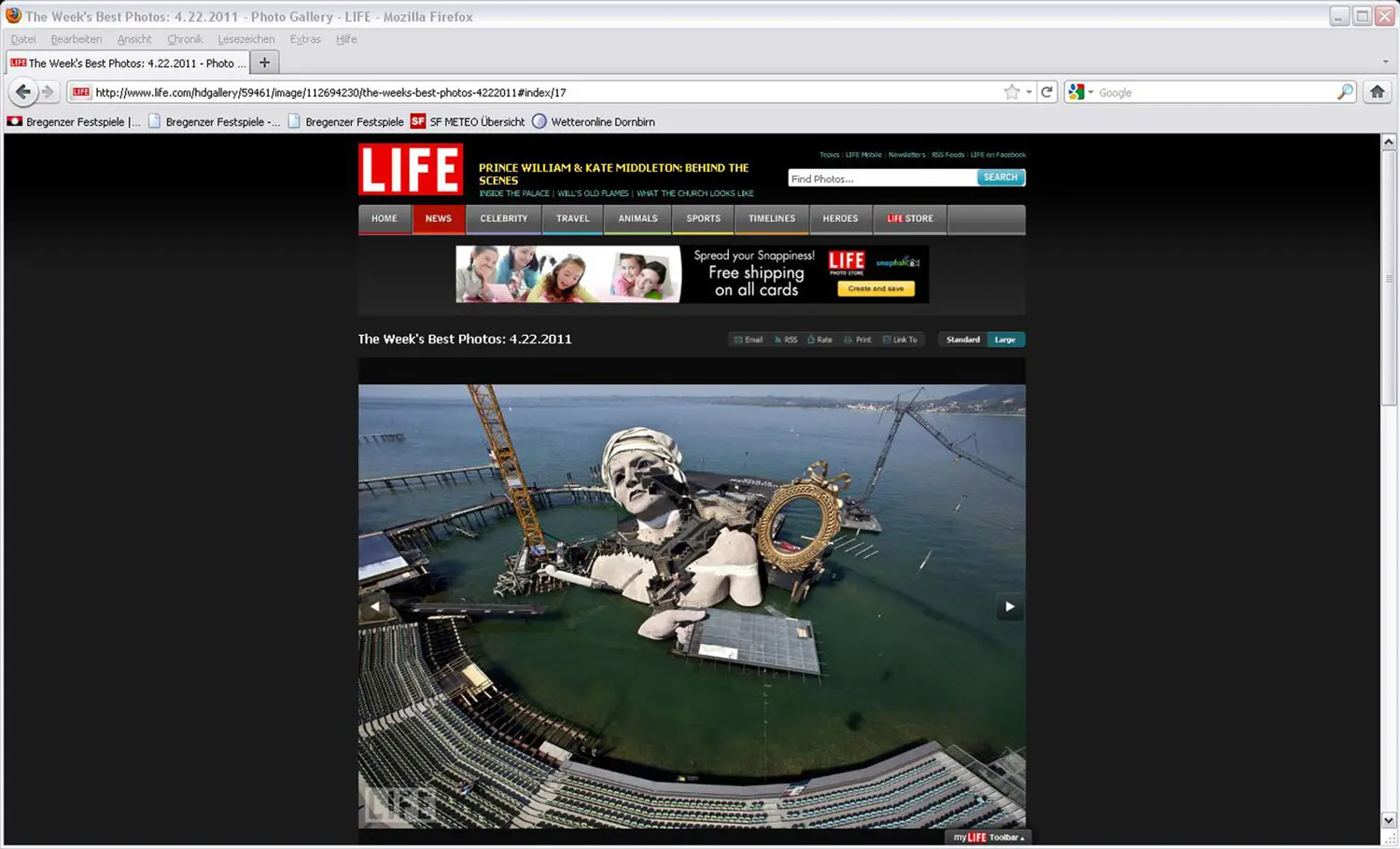Select The Week's Best Photos browser tab
This screenshot has height=849, width=1400.
click(x=129, y=63)
